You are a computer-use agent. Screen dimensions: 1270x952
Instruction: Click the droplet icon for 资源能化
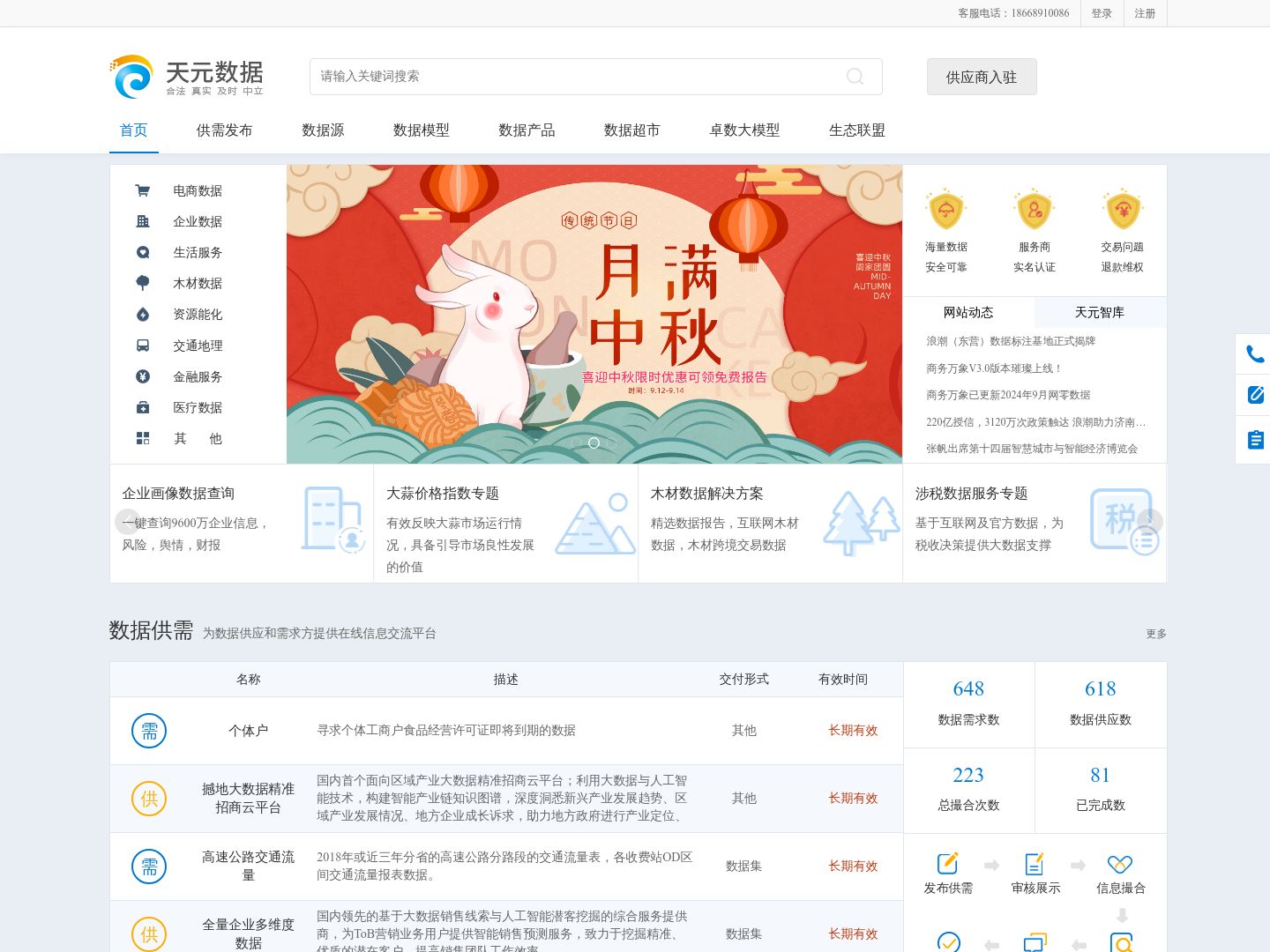pyautogui.click(x=143, y=315)
